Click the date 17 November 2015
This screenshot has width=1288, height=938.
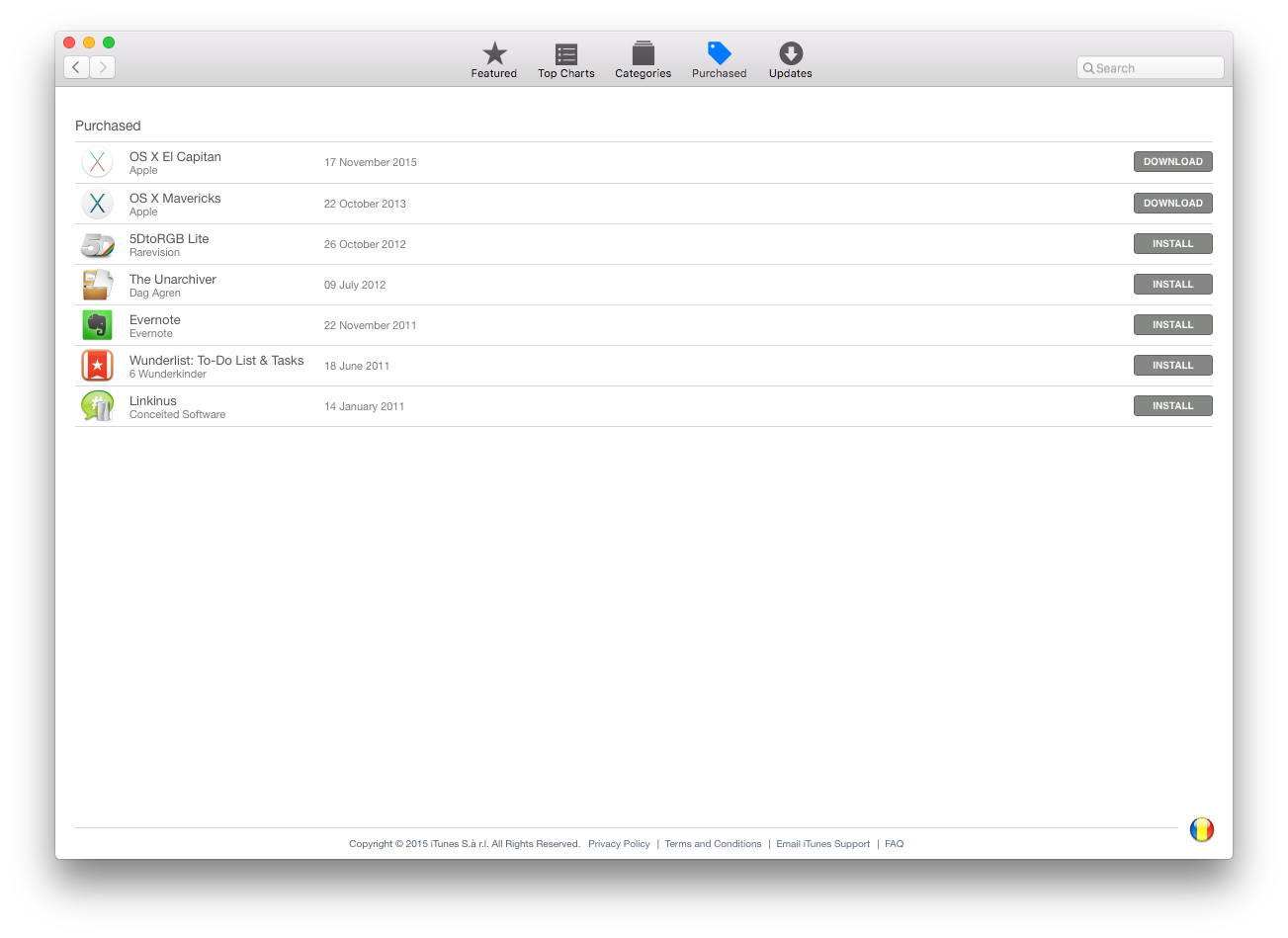(x=371, y=162)
